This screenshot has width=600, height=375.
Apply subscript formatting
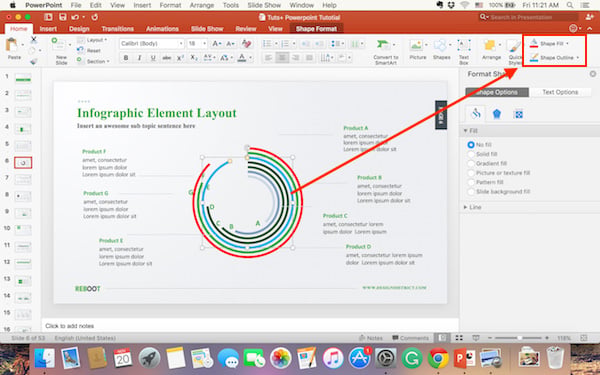pyautogui.click(x=194, y=58)
